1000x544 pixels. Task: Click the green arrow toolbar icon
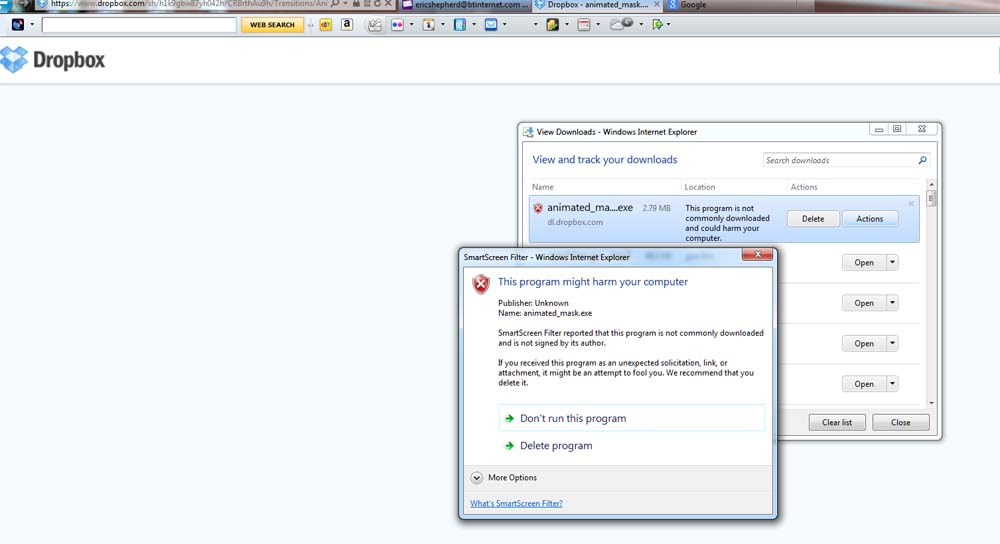coord(658,25)
